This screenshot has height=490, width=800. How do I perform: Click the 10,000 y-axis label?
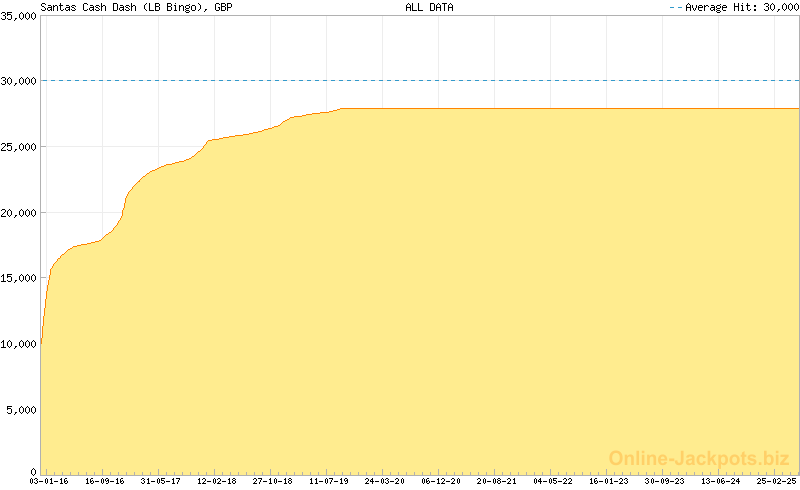[x=18, y=344]
